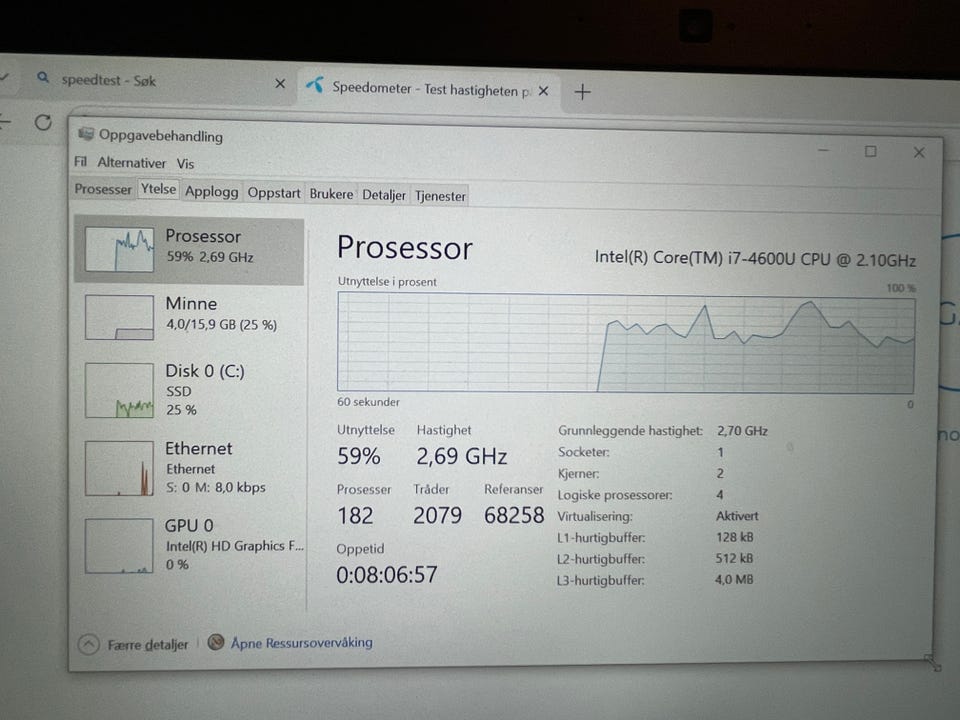Click the Virtualisering Aktivert value

[x=737, y=516]
